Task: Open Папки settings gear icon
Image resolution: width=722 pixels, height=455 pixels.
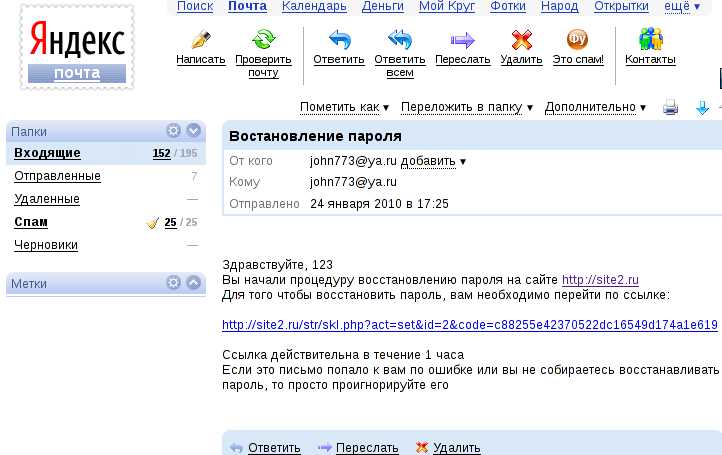Action: 173,131
